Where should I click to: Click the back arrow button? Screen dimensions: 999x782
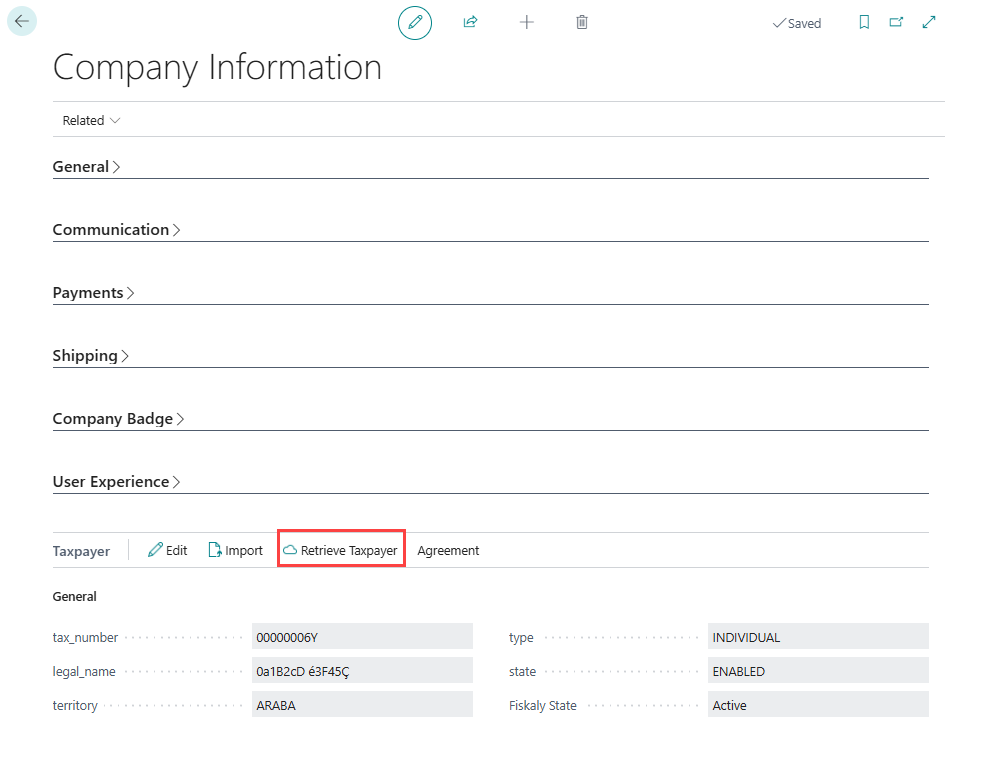tap(22, 21)
